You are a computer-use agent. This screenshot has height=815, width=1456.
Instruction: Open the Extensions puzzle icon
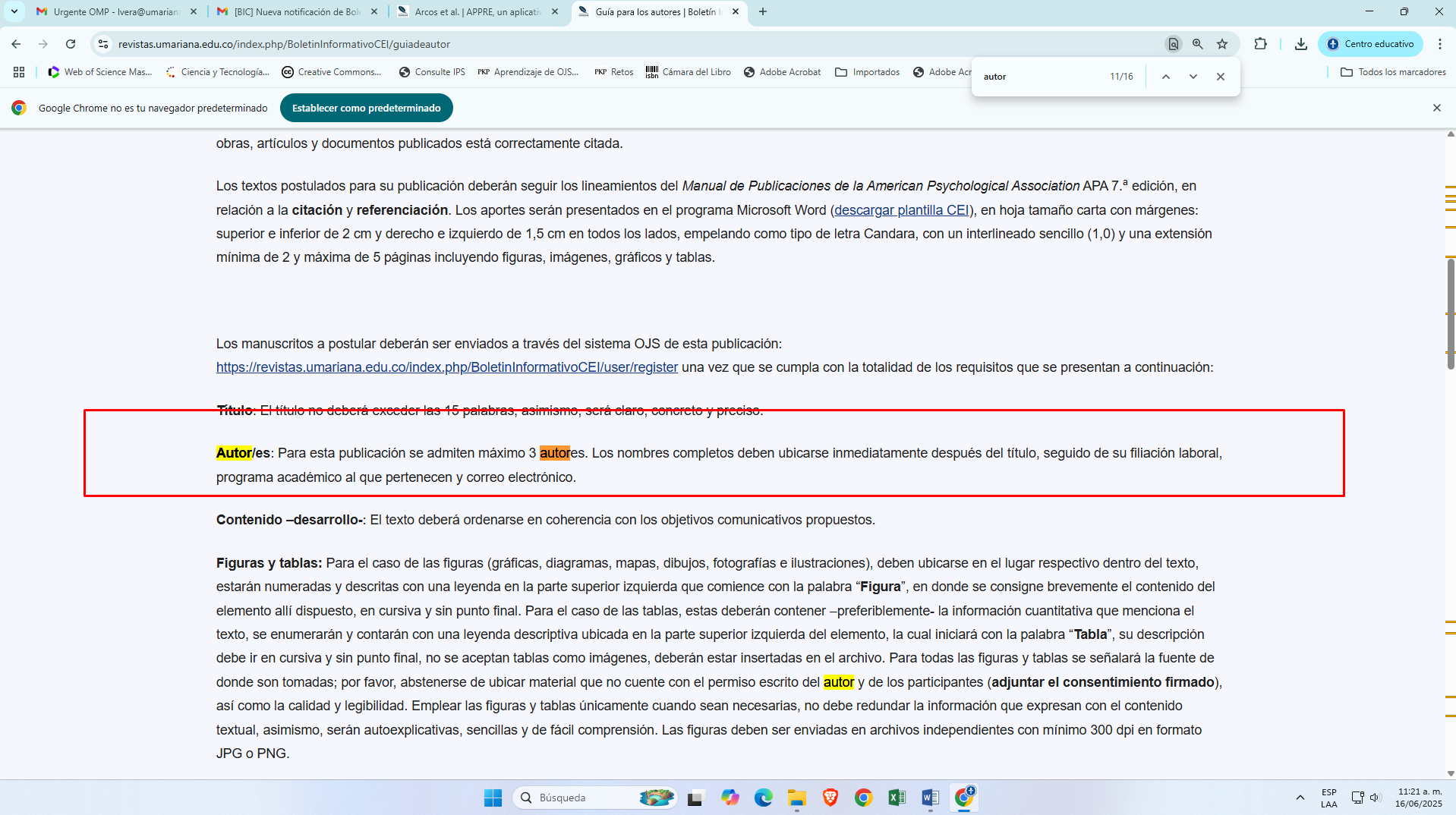[x=1261, y=44]
